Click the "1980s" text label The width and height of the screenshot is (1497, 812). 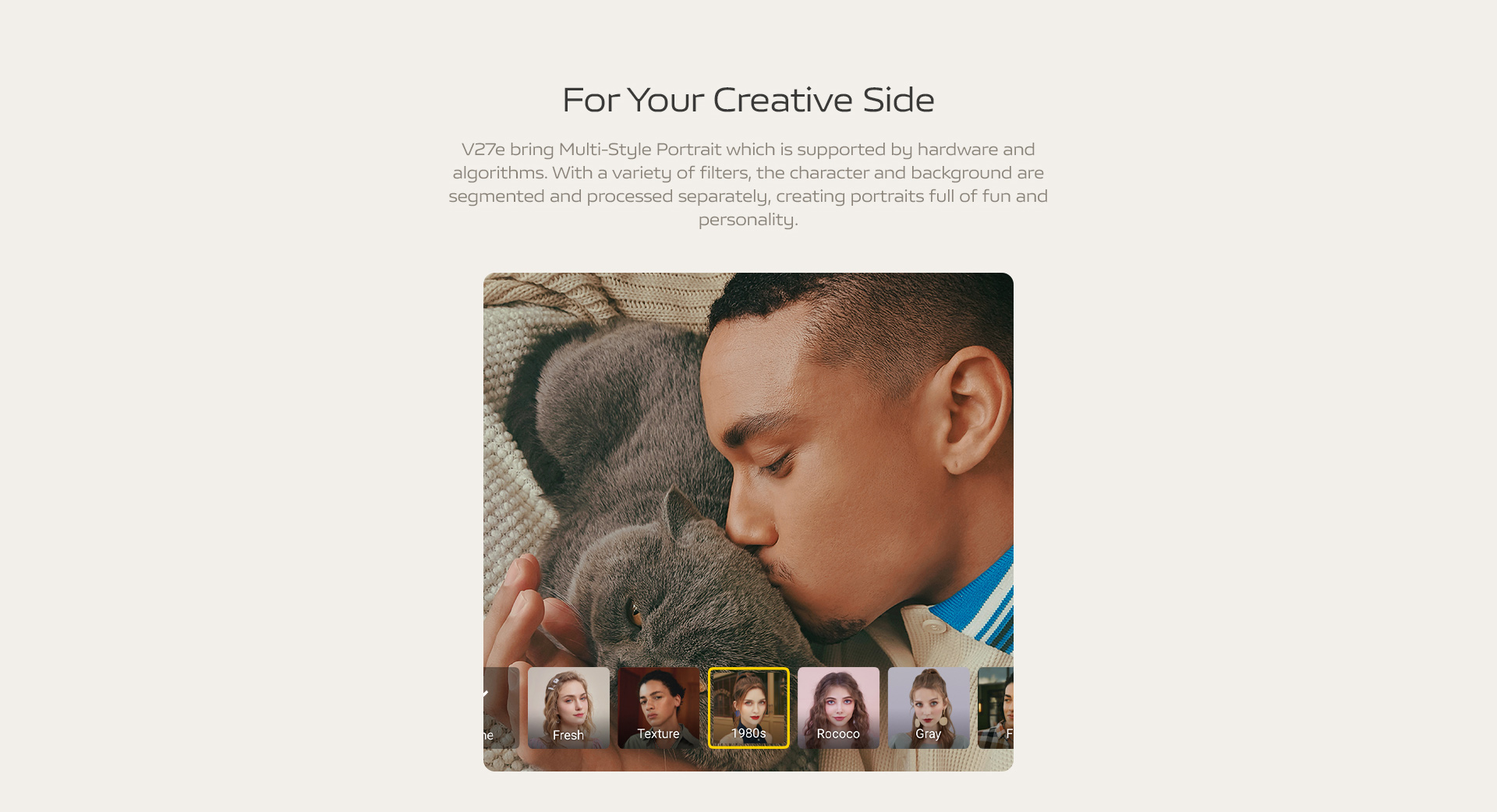(748, 733)
